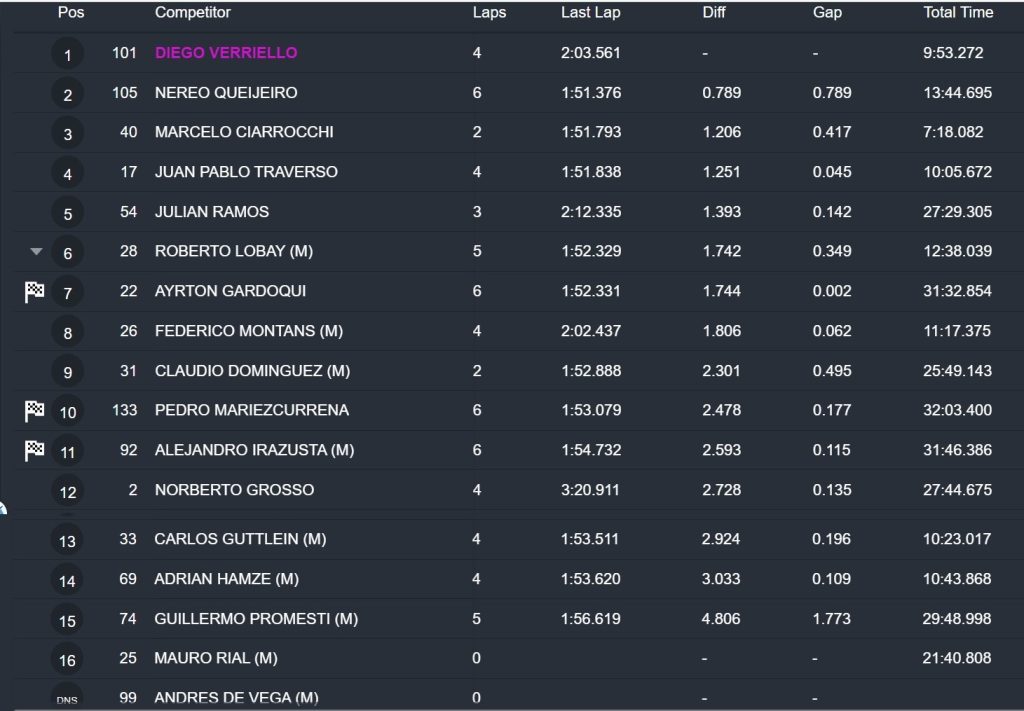Image resolution: width=1024 pixels, height=711 pixels.
Task: Select the position 1 circle badge
Action: [x=67, y=54]
